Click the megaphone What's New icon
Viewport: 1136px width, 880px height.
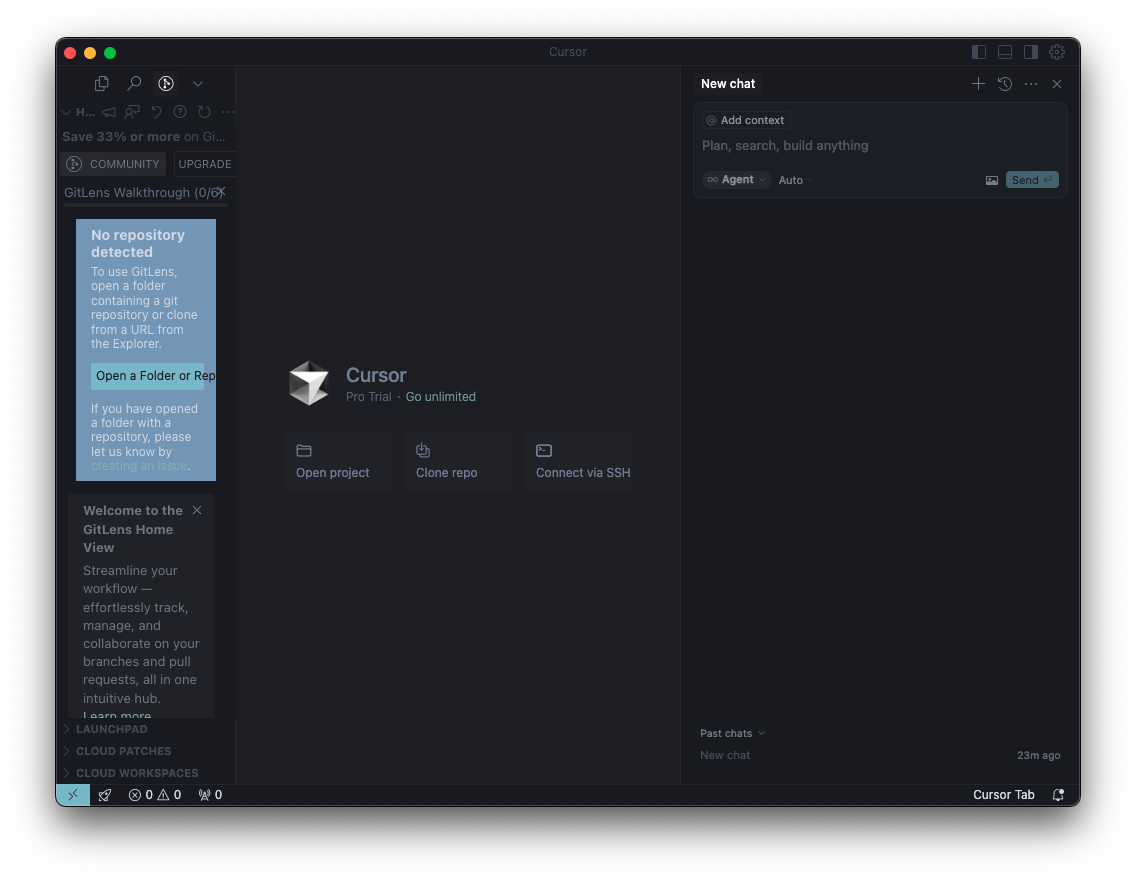[109, 112]
